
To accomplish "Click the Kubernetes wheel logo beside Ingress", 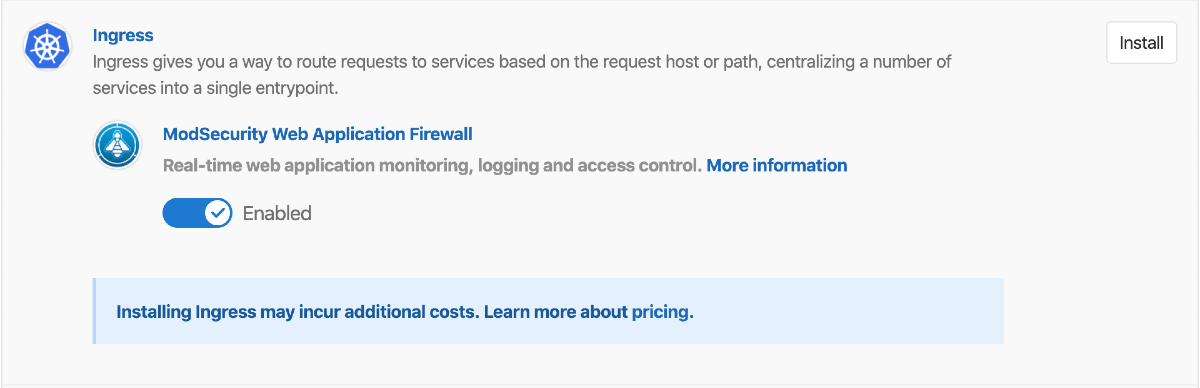I will (49, 46).
